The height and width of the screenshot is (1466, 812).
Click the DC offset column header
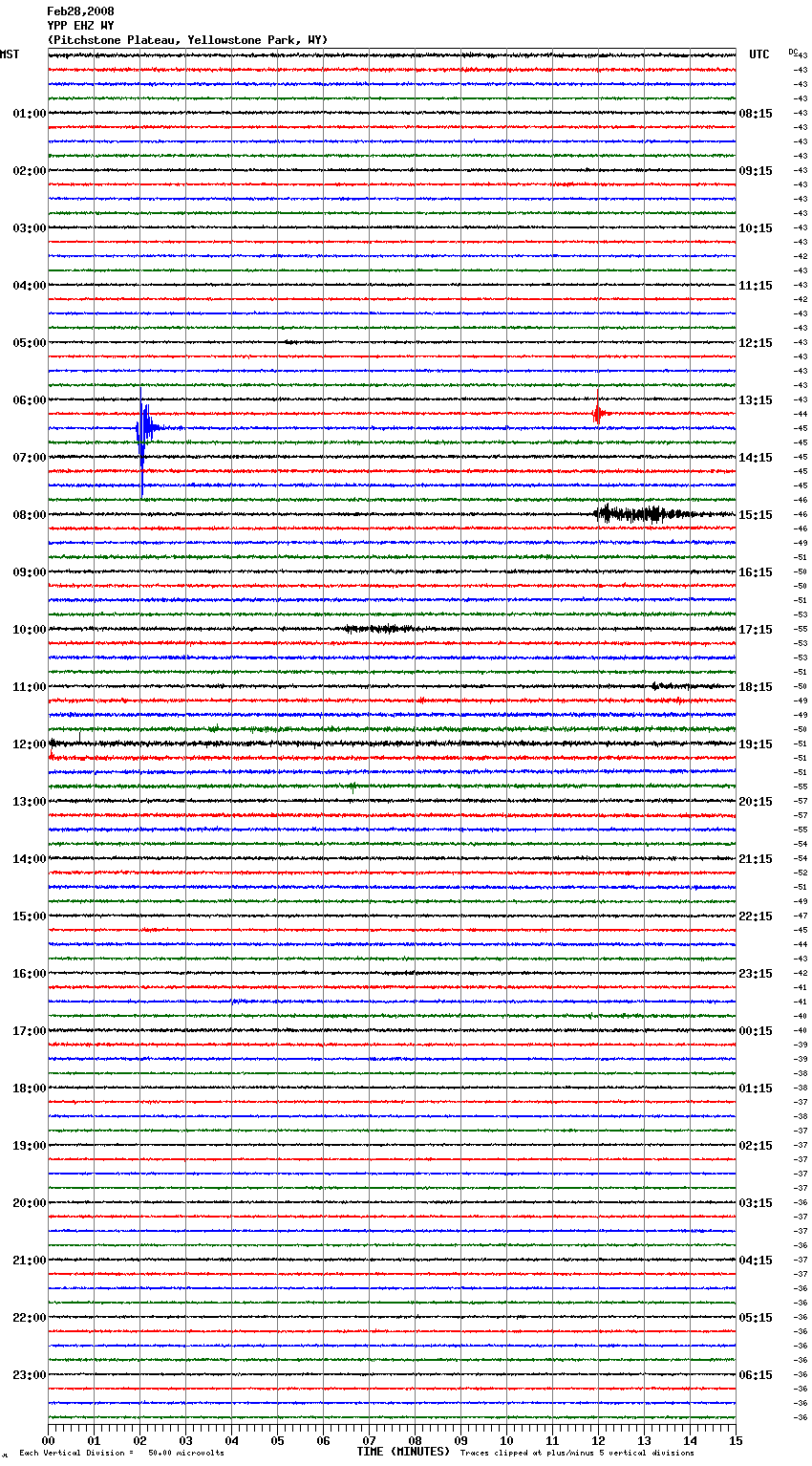(x=794, y=52)
